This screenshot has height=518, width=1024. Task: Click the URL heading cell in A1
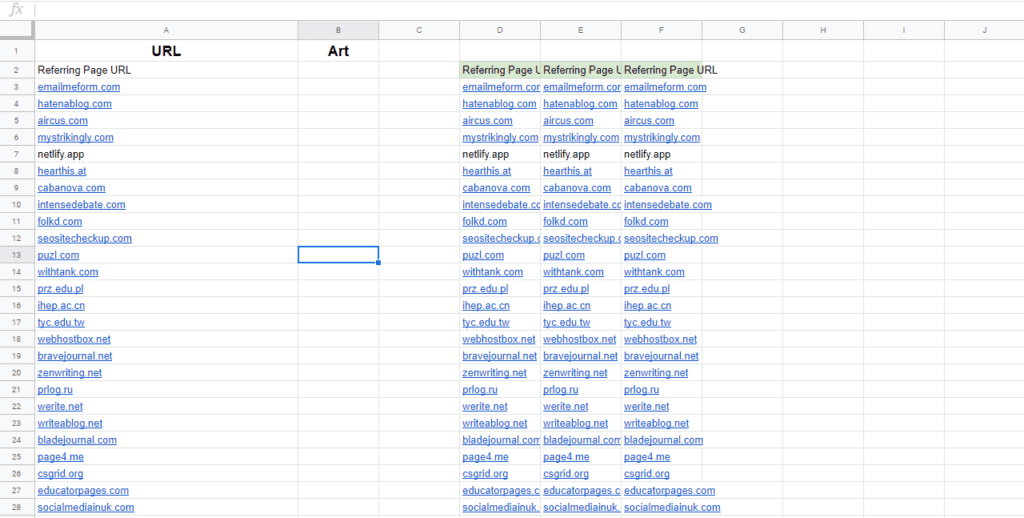coord(167,51)
